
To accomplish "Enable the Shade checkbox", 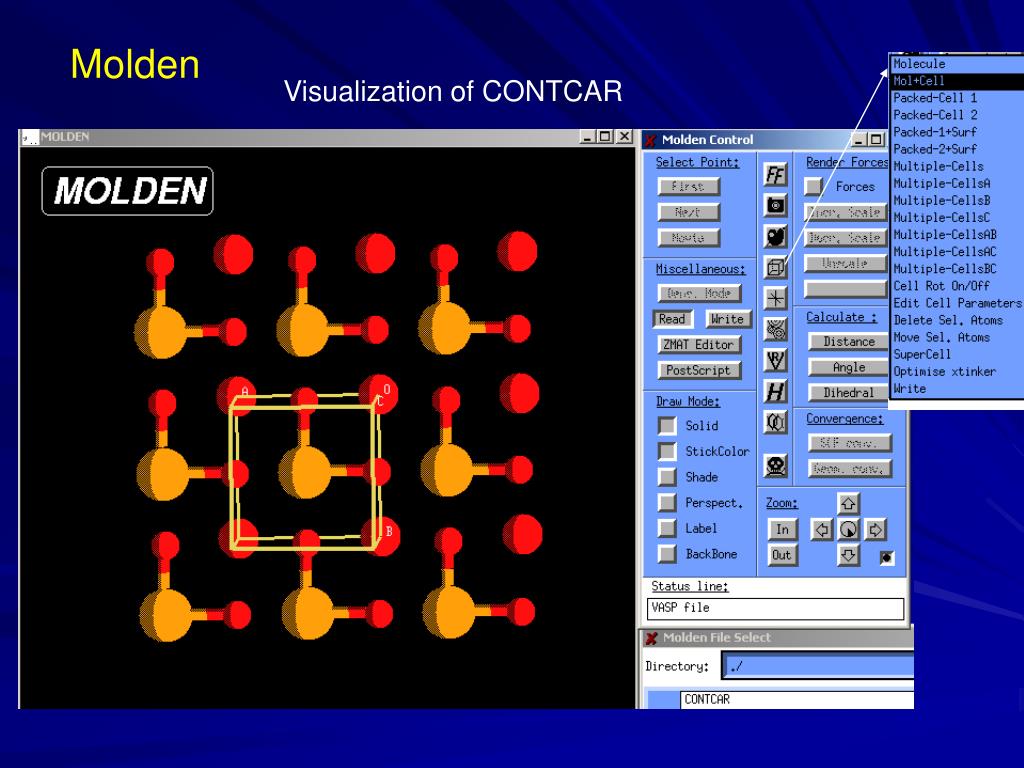I will click(667, 477).
